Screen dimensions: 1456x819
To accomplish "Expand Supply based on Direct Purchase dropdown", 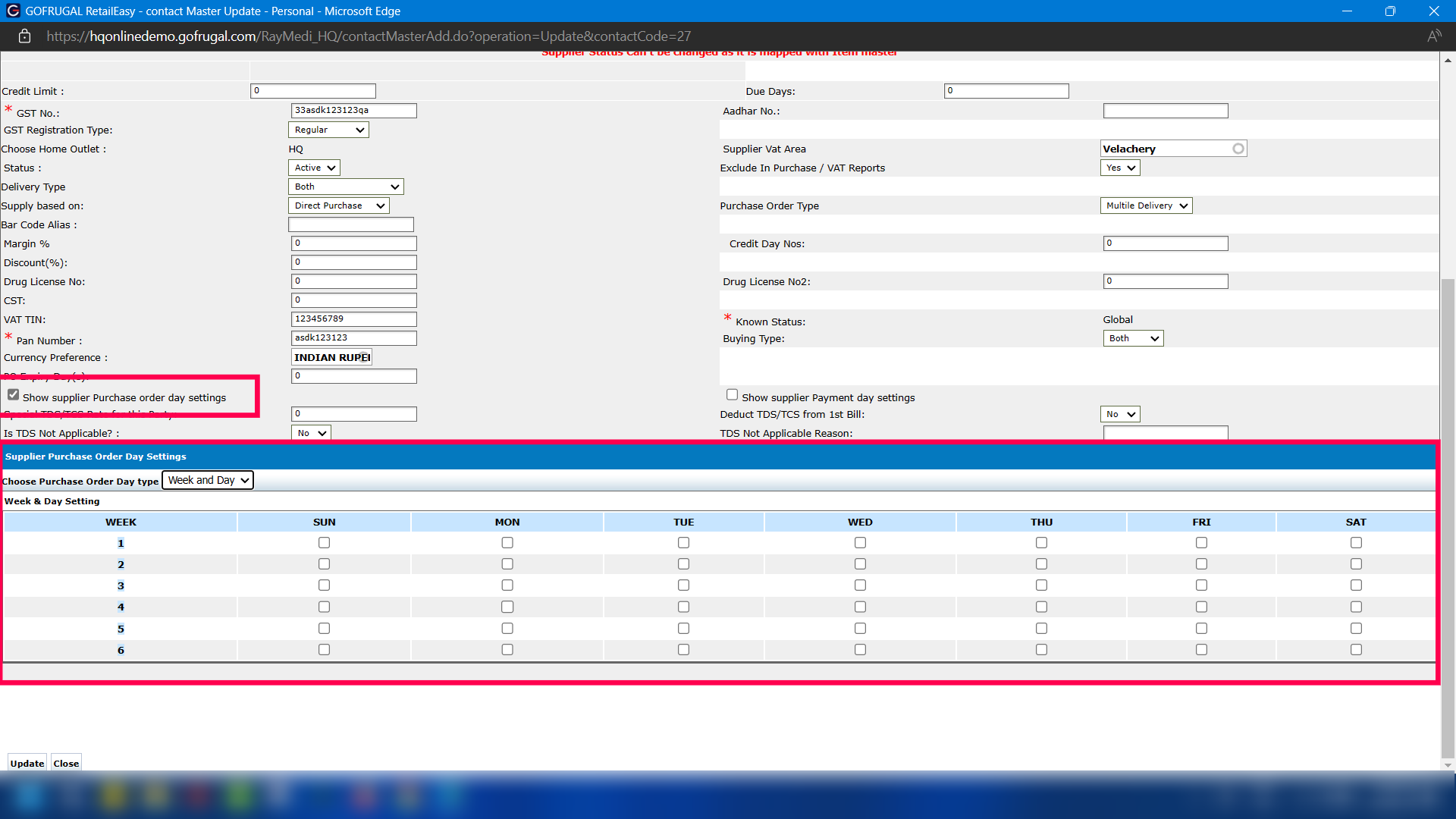I will pyautogui.click(x=339, y=206).
